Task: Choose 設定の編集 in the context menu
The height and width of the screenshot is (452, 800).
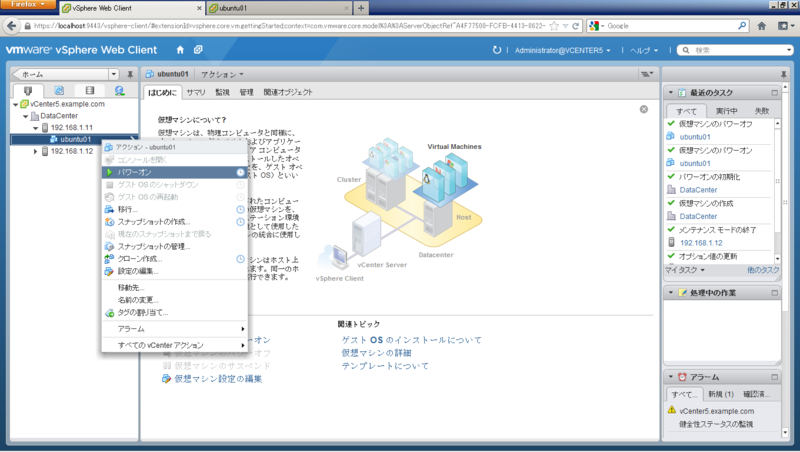Action: tap(175, 271)
